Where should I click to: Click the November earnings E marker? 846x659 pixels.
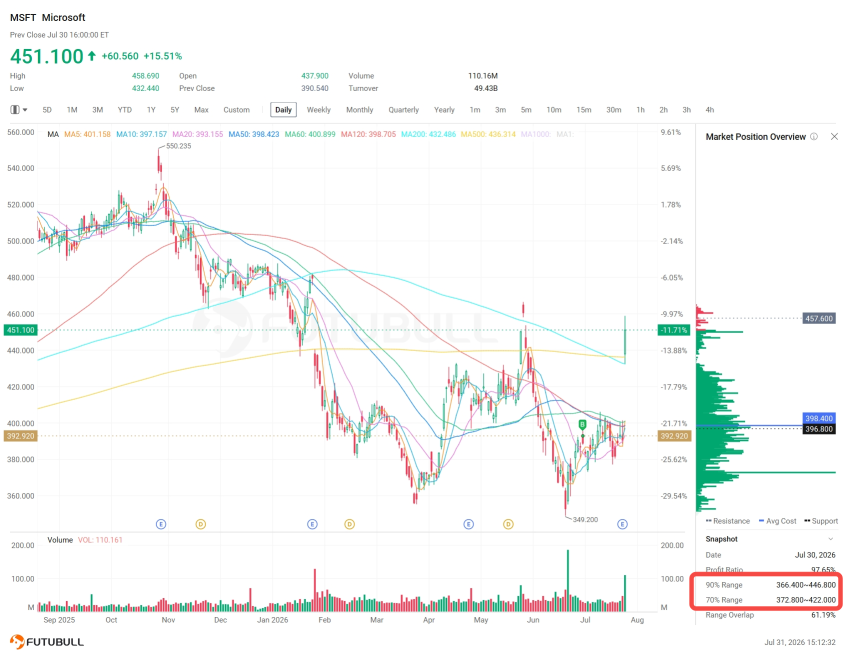(161, 524)
